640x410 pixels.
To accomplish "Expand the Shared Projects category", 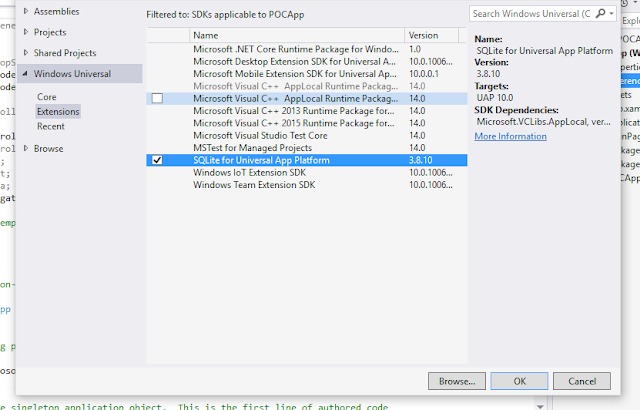I will pyautogui.click(x=26, y=53).
